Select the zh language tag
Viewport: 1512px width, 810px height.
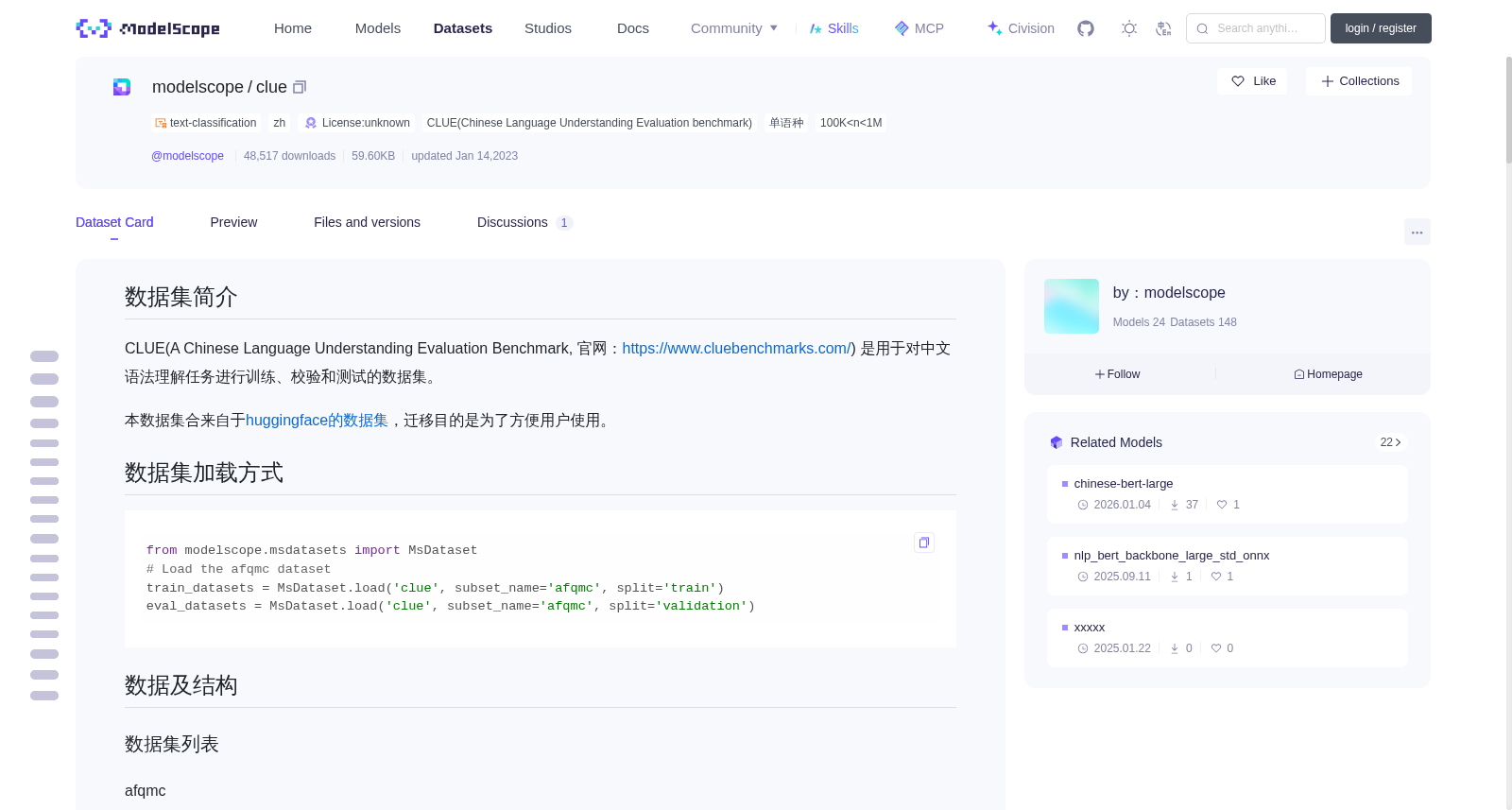[280, 123]
